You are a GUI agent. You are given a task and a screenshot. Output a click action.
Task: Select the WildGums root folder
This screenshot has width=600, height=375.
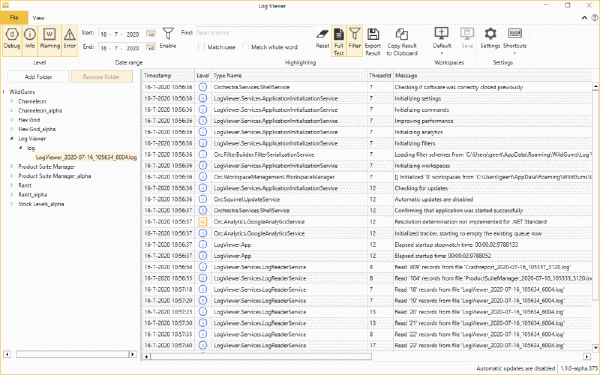tap(22, 92)
